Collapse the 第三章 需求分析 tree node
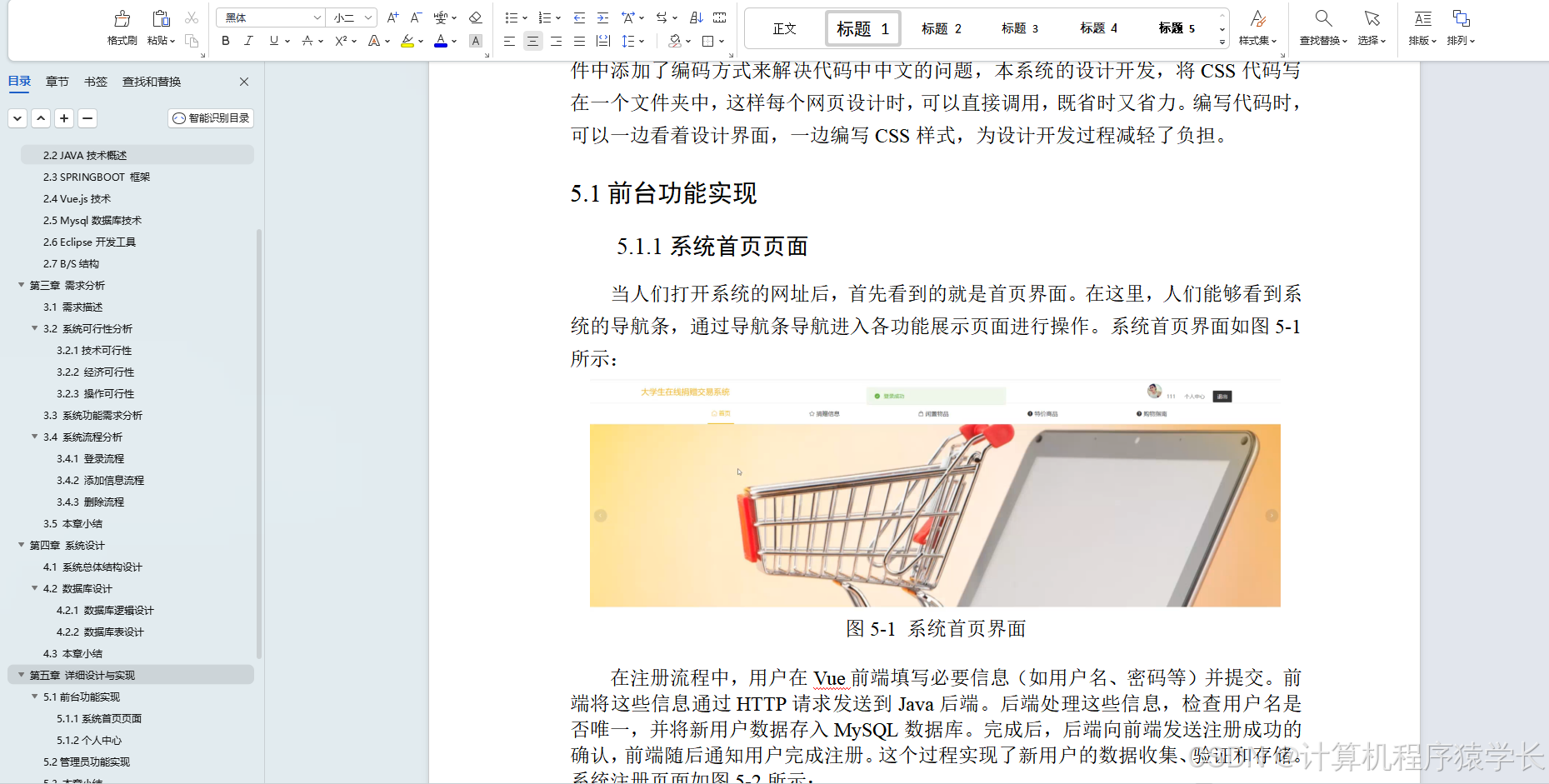Screen dimensions: 1549x784 tap(22, 285)
